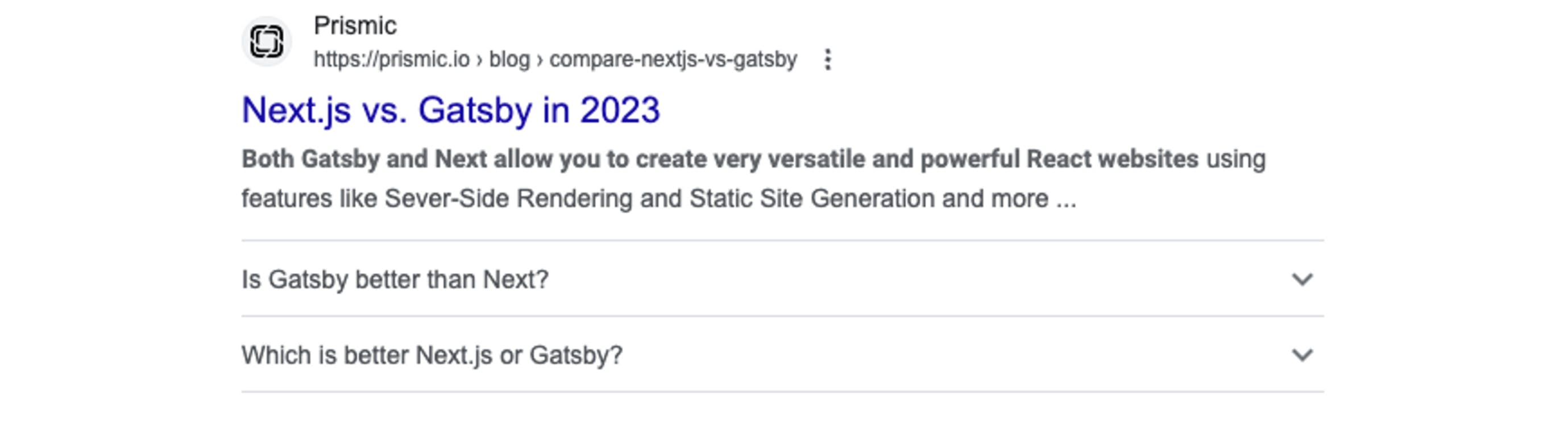The height and width of the screenshot is (442, 1568).
Task: Click the "Prismic" site name
Action: (x=355, y=26)
